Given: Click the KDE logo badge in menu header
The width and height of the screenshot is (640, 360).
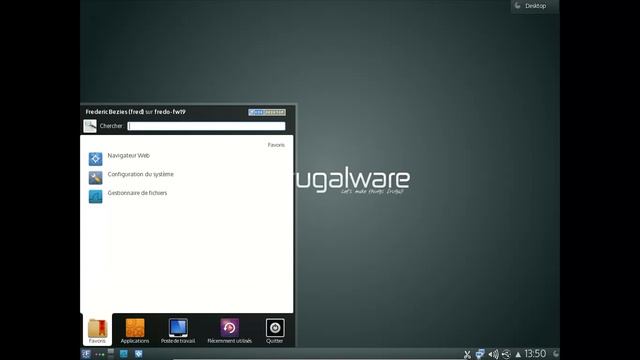Looking at the screenshot, I should [267, 112].
